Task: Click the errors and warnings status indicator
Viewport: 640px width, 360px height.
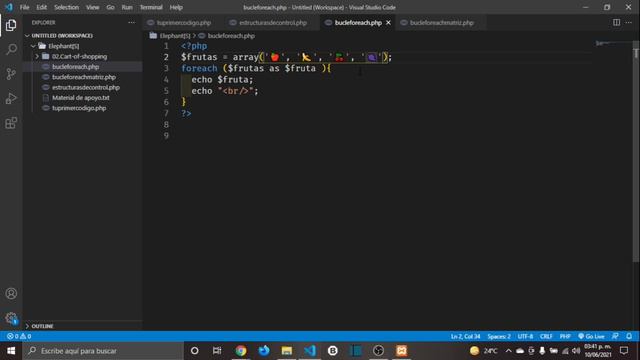Action: point(19,336)
